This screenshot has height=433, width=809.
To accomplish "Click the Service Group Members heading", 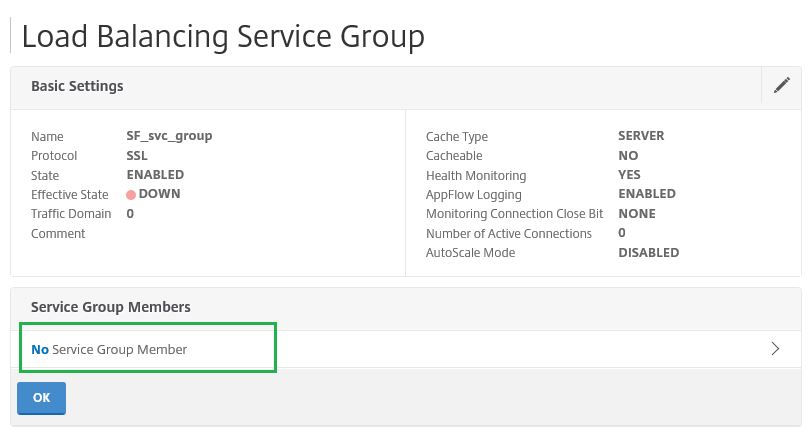I will pyautogui.click(x=110, y=307).
